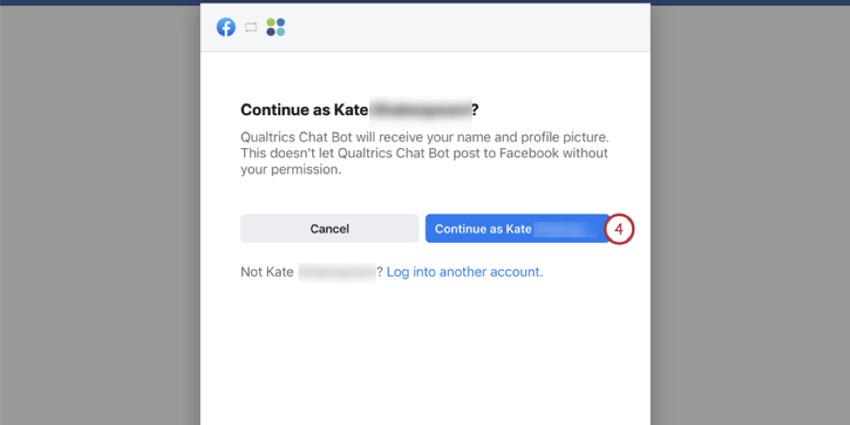Select the blue dot in Qualtrics logo
Screen dimensions: 850x425
pos(280,23)
